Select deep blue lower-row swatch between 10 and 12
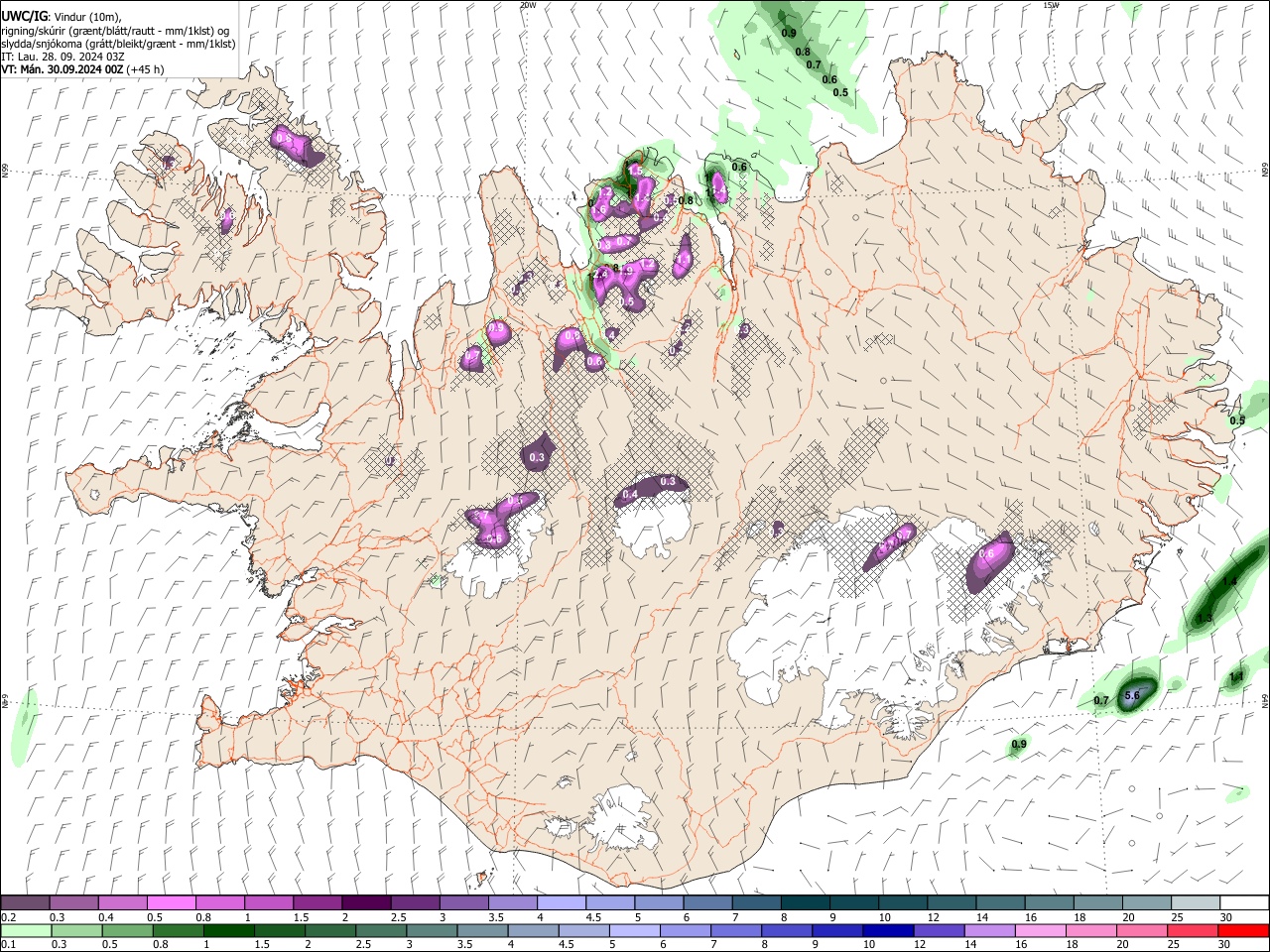The height and width of the screenshot is (952, 1270). point(888,930)
